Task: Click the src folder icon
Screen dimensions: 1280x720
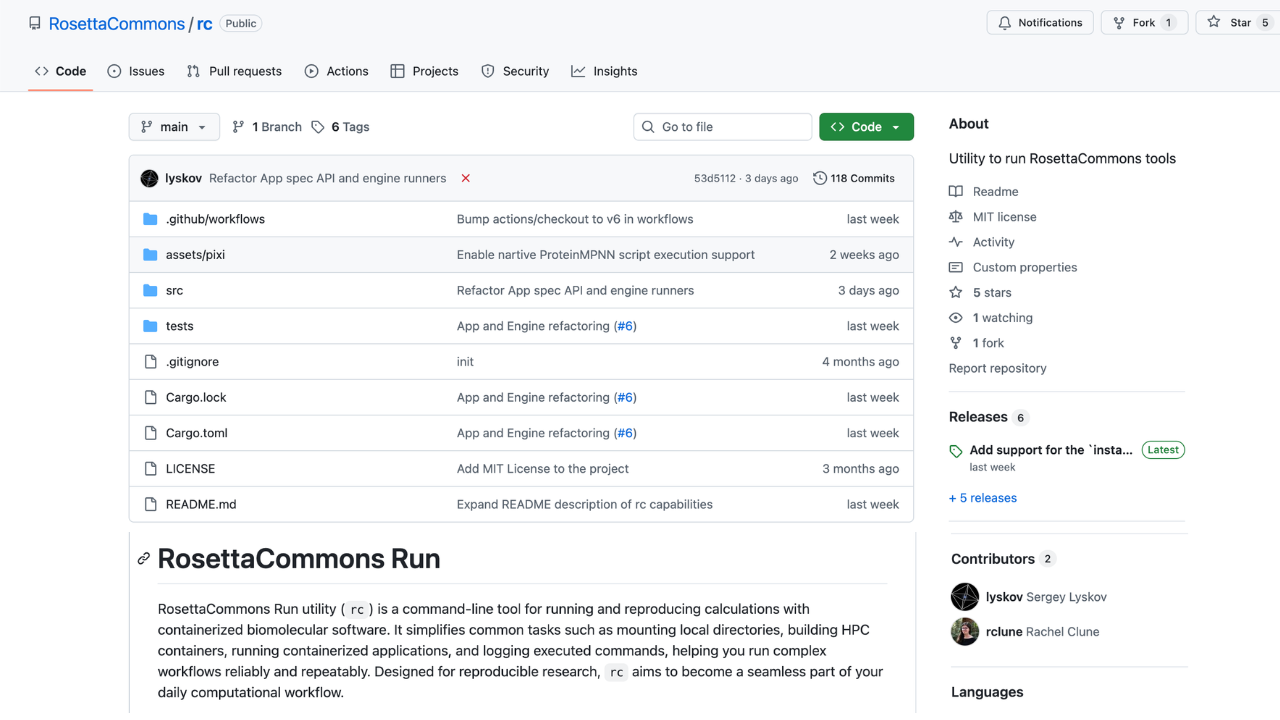Action: tap(150, 290)
